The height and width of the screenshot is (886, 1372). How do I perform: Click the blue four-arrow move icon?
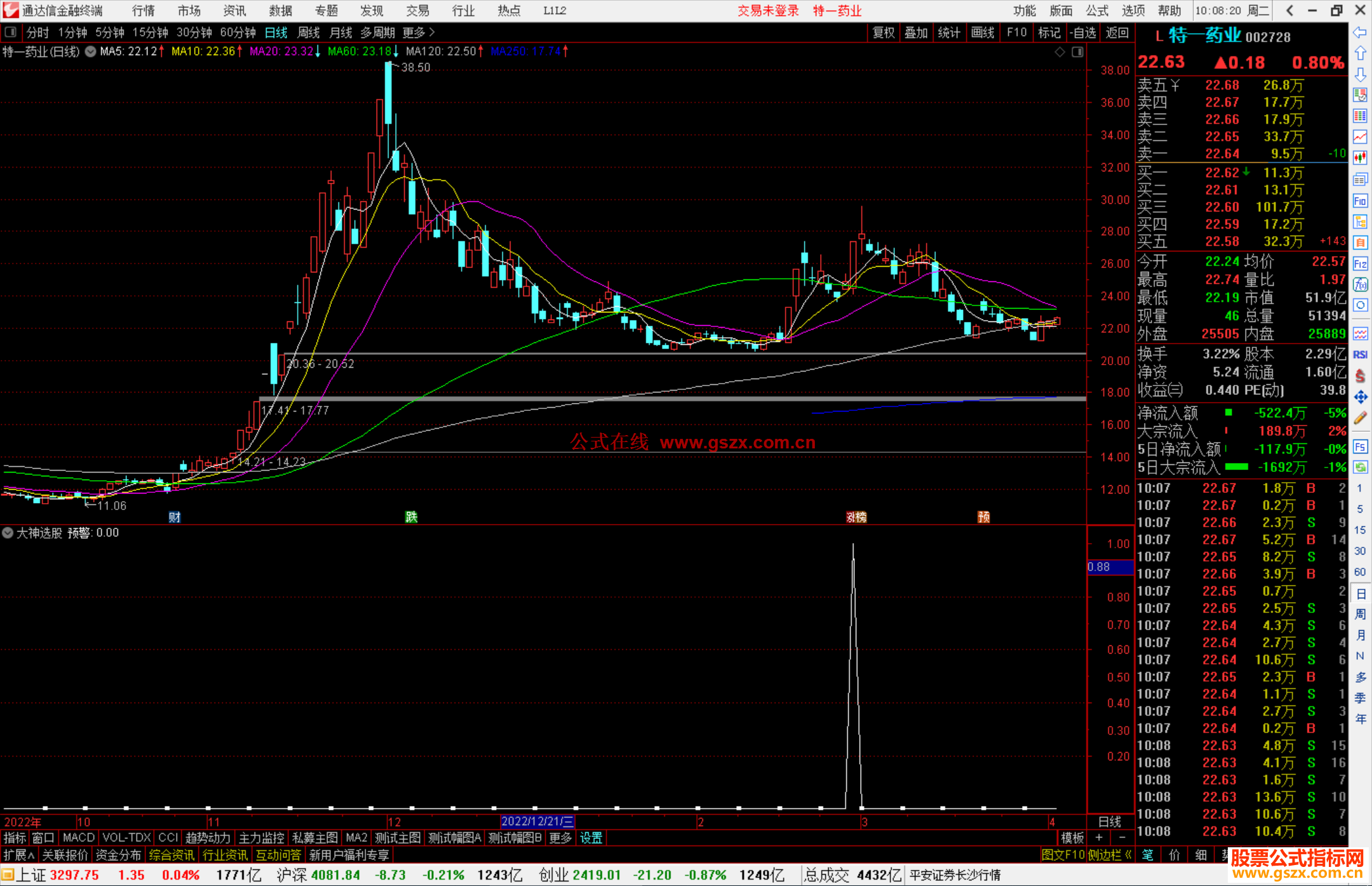pyautogui.click(x=1360, y=397)
